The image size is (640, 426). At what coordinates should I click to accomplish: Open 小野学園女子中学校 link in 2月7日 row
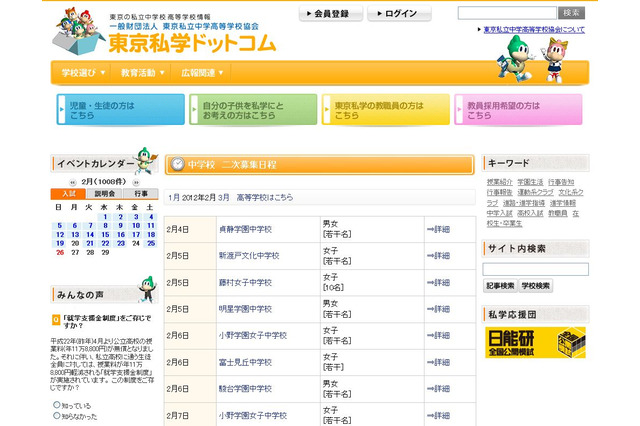[x=253, y=415]
